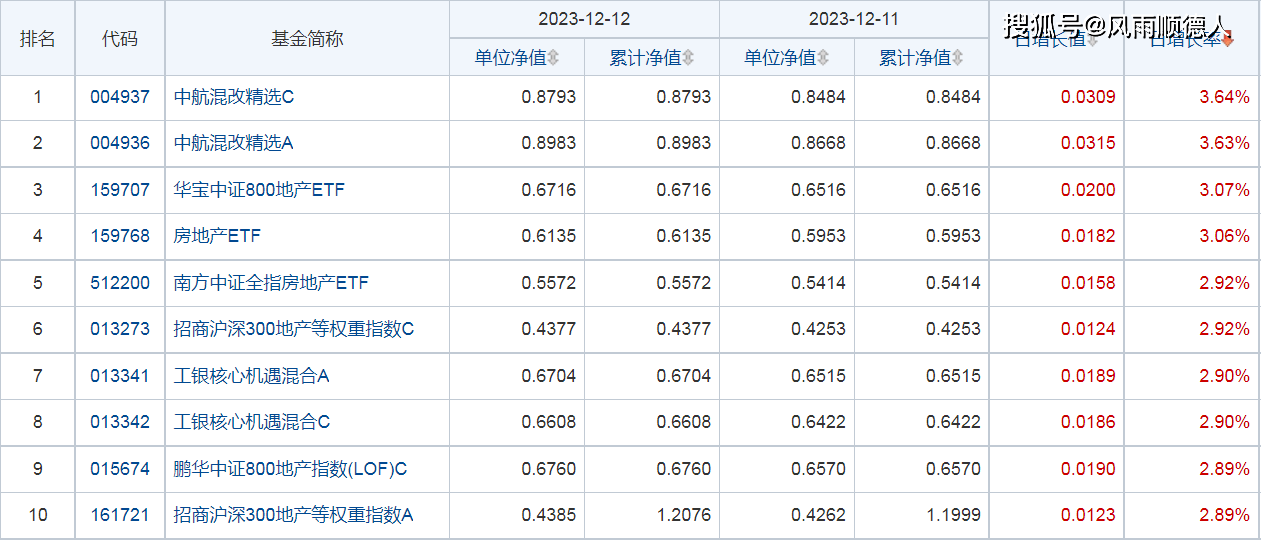Click the 基金简称 column header
The image size is (1261, 540).
[x=307, y=39]
